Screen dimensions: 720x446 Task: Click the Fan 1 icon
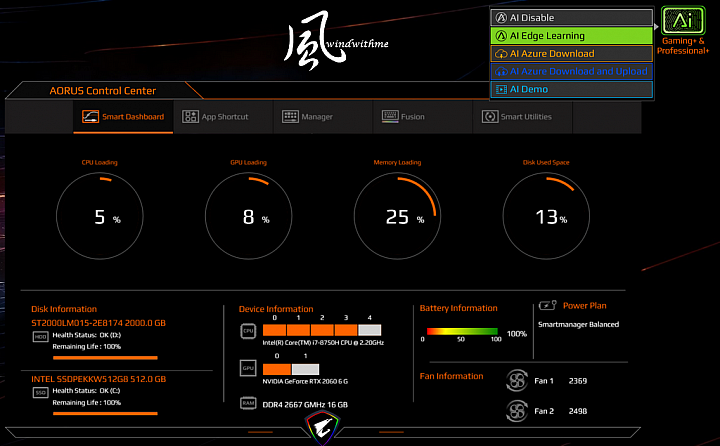[517, 381]
